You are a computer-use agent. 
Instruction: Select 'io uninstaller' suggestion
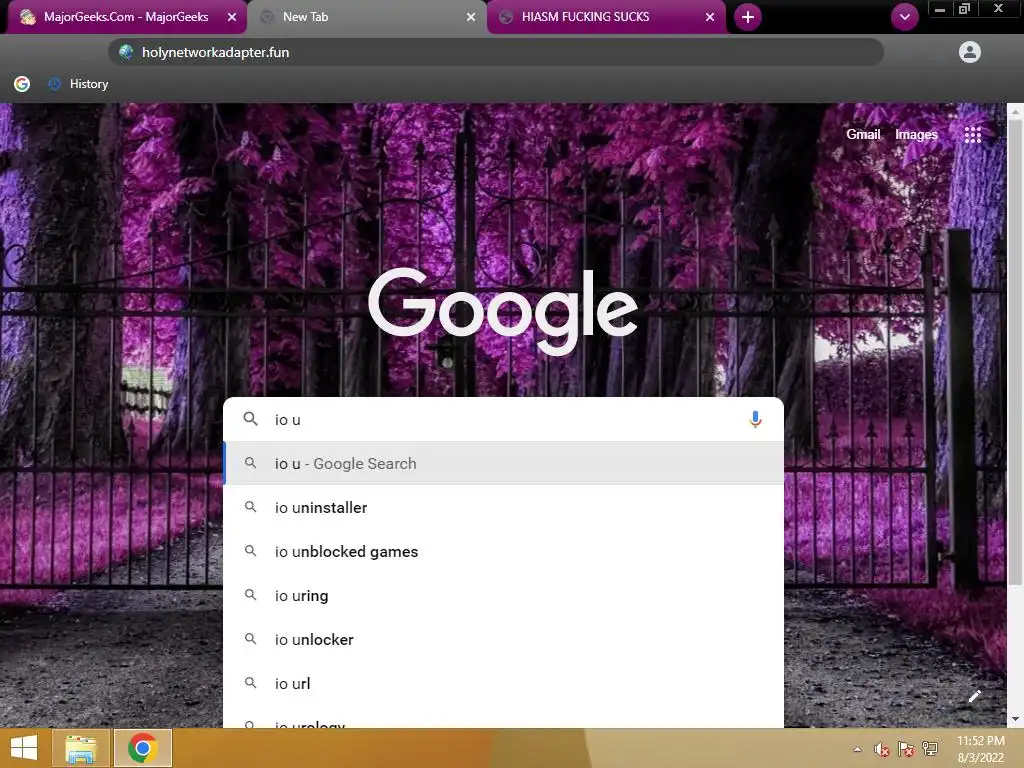point(503,507)
